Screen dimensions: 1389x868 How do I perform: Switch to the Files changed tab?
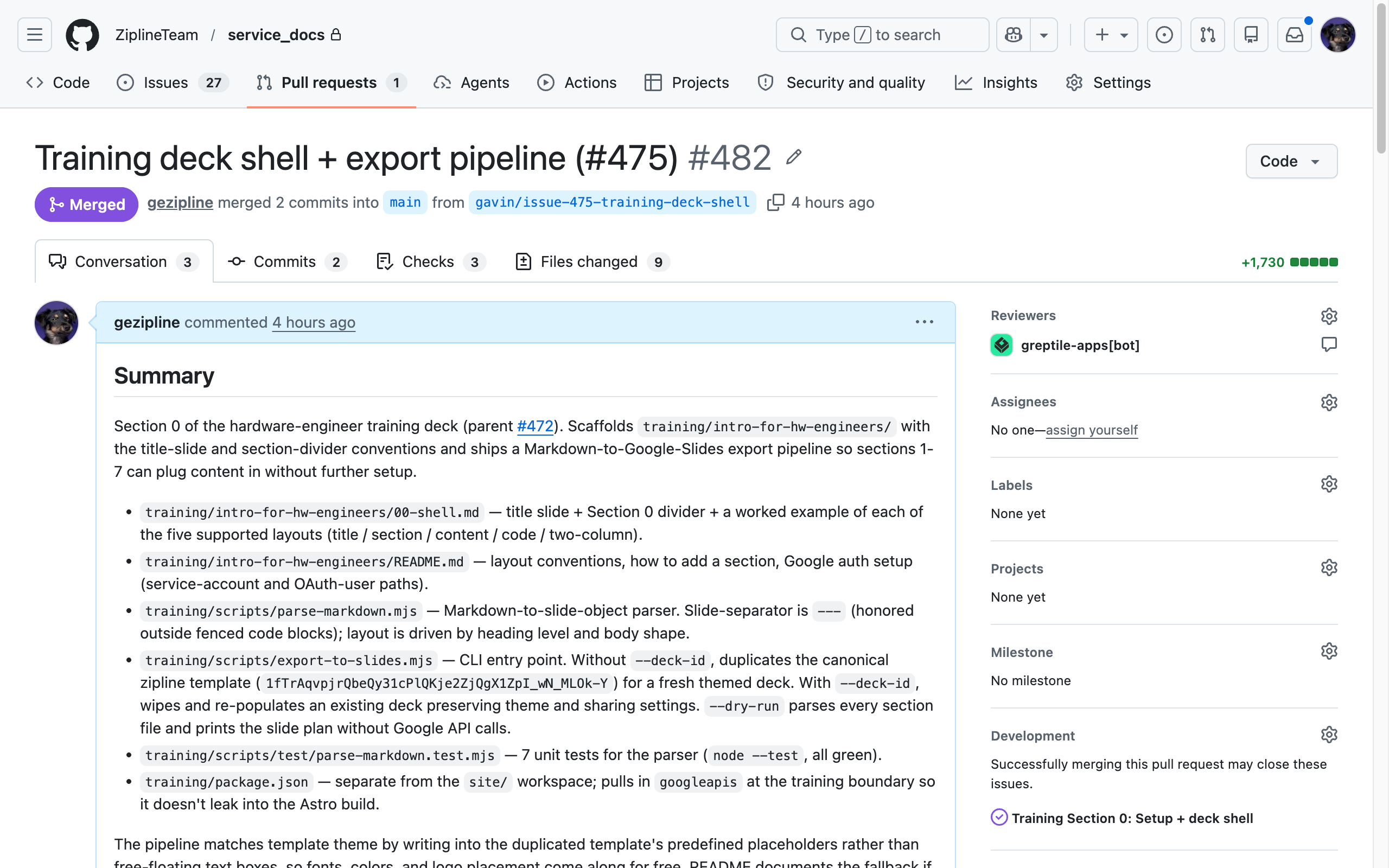pos(593,262)
